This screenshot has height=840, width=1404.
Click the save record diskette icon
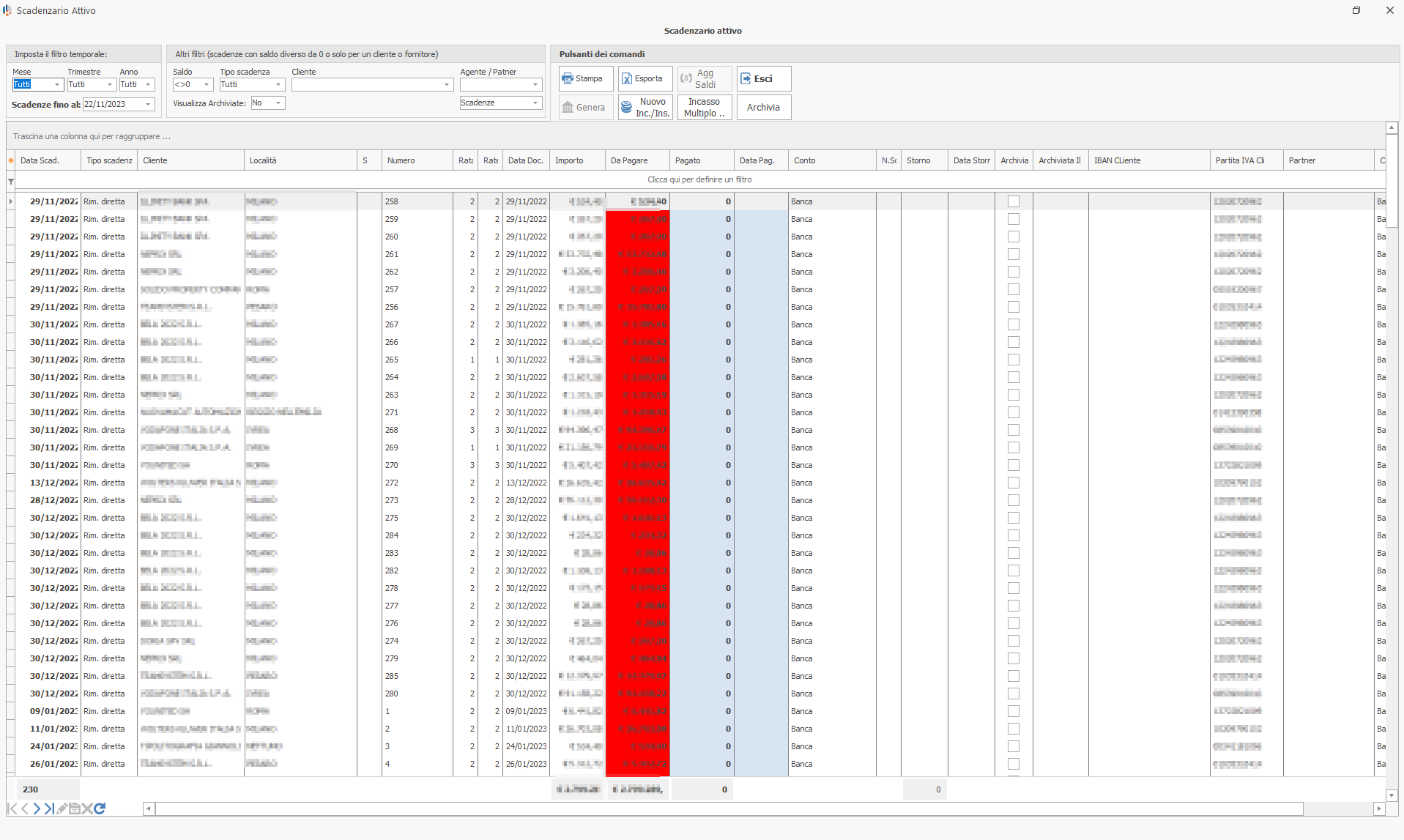point(74,809)
